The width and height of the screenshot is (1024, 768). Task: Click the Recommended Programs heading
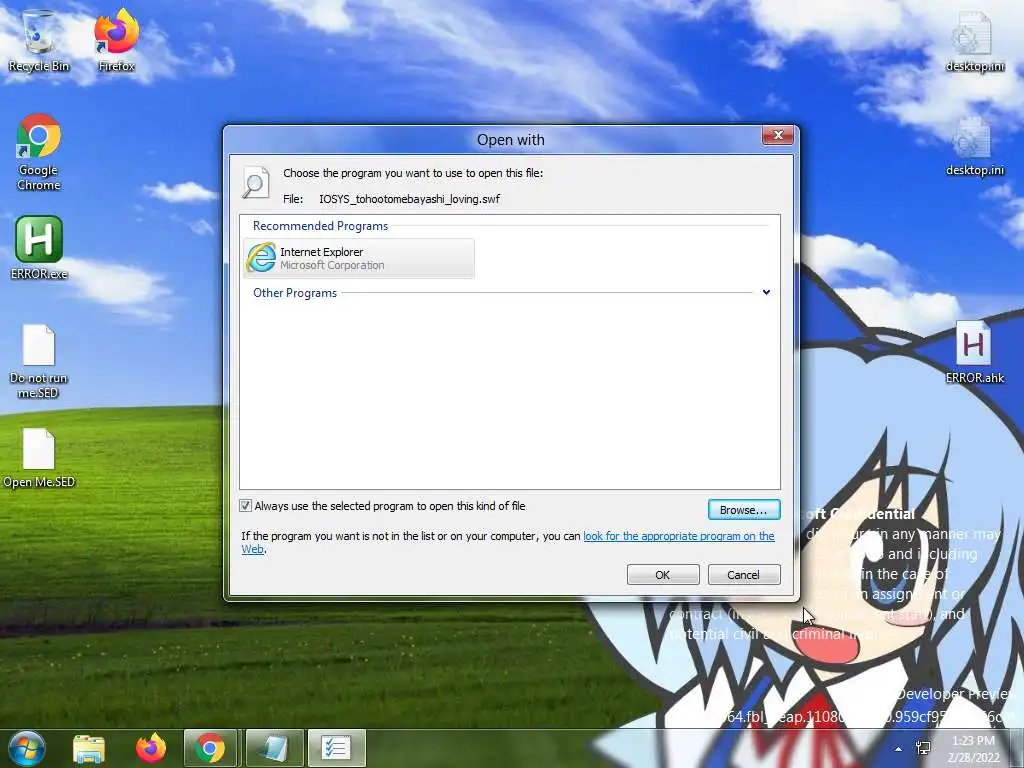coord(320,226)
